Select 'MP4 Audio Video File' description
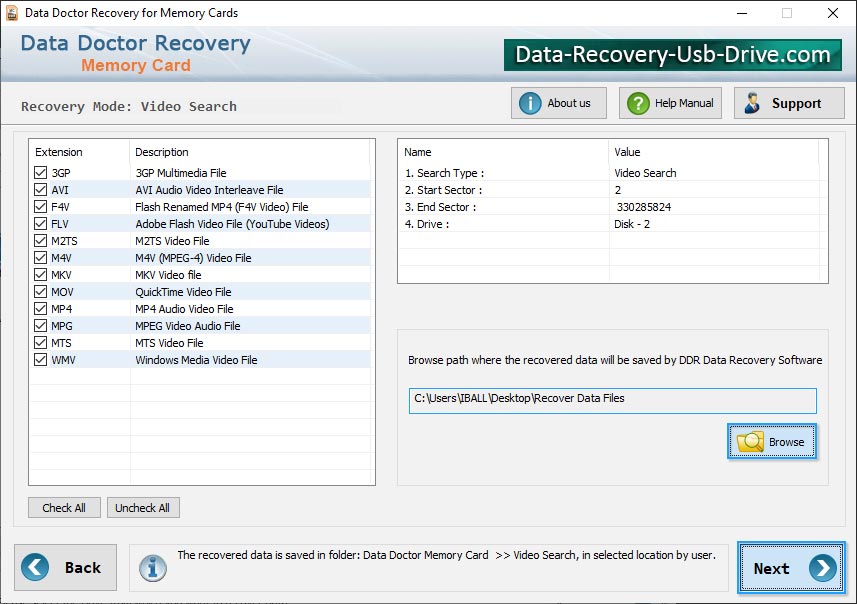 [x=184, y=308]
